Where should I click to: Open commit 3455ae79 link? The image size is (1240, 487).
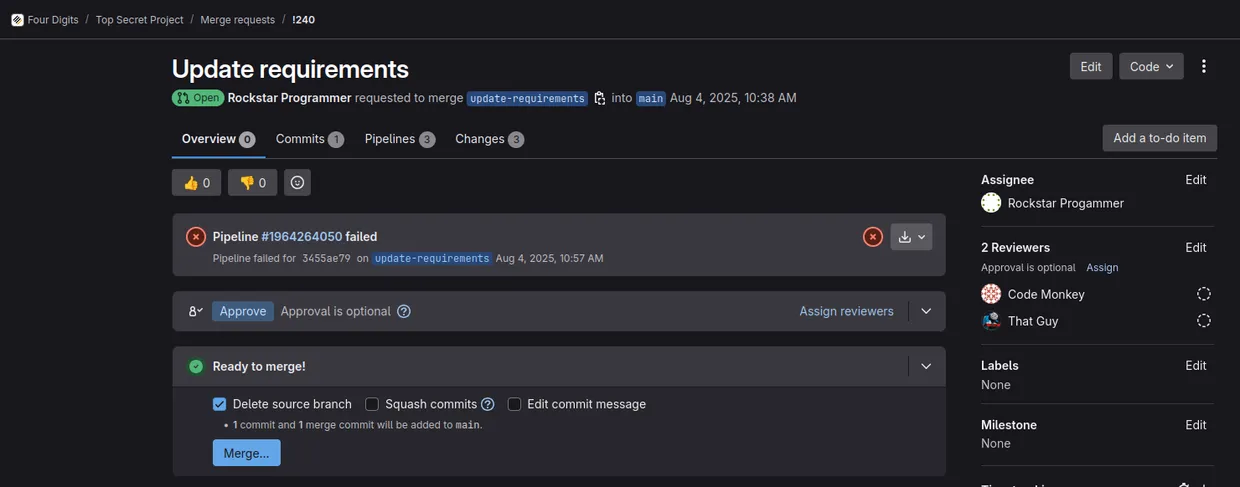click(x=326, y=258)
